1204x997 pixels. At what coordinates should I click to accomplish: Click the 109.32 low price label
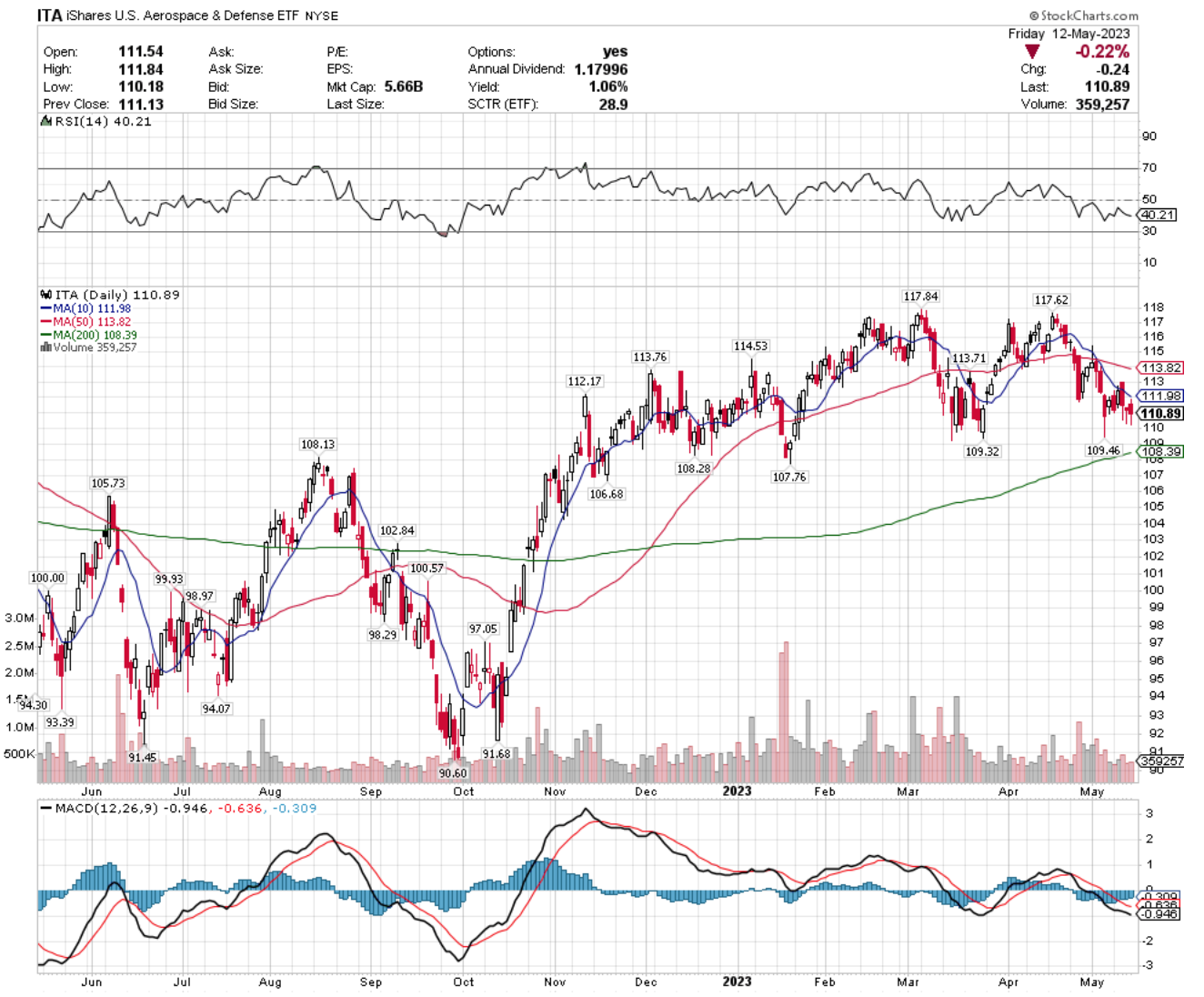tap(982, 451)
